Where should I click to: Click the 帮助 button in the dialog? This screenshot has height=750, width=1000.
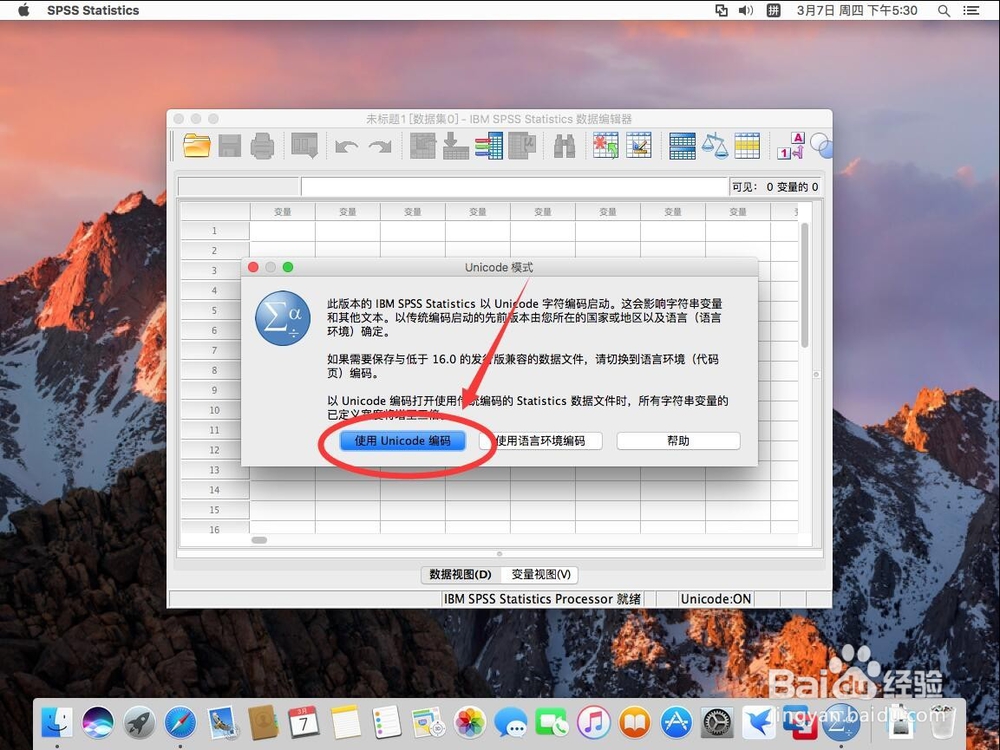678,441
